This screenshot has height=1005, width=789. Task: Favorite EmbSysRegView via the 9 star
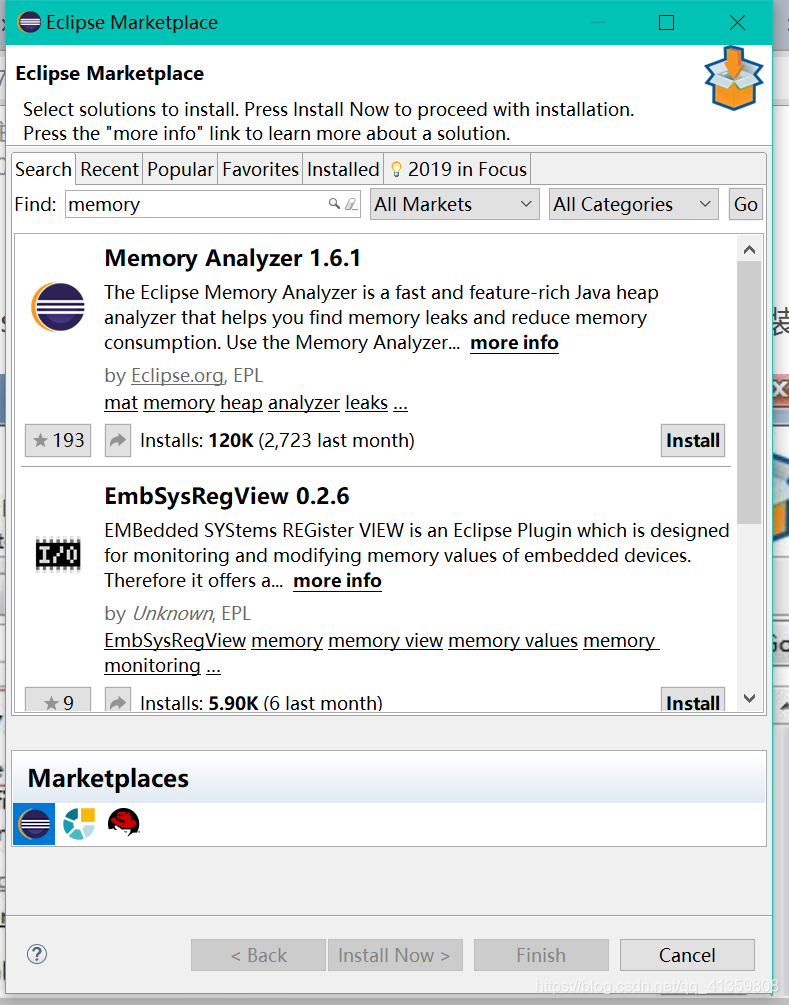58,700
